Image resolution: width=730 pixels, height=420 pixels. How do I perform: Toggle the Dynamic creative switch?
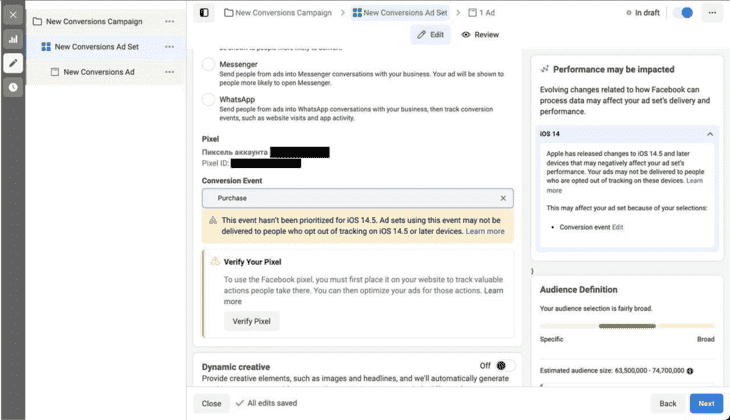point(505,366)
